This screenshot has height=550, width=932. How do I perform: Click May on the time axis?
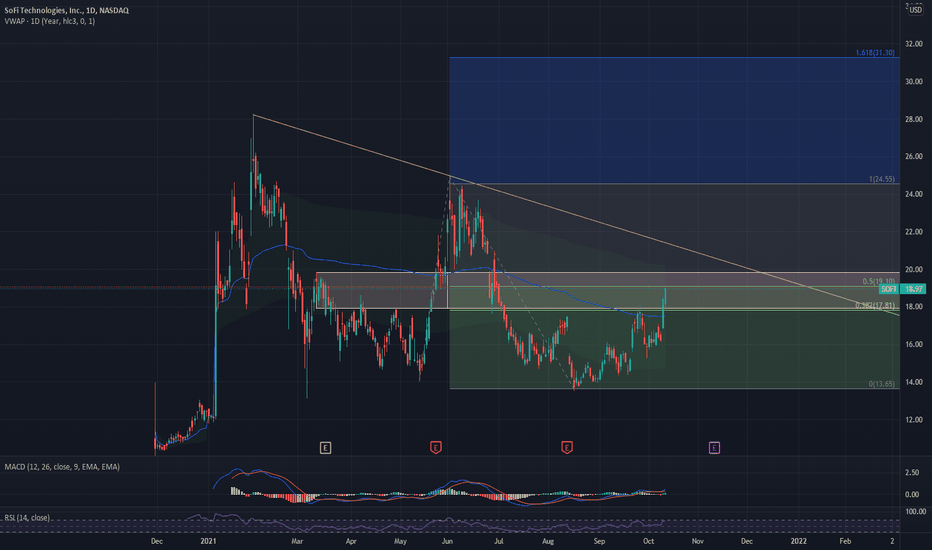400,541
